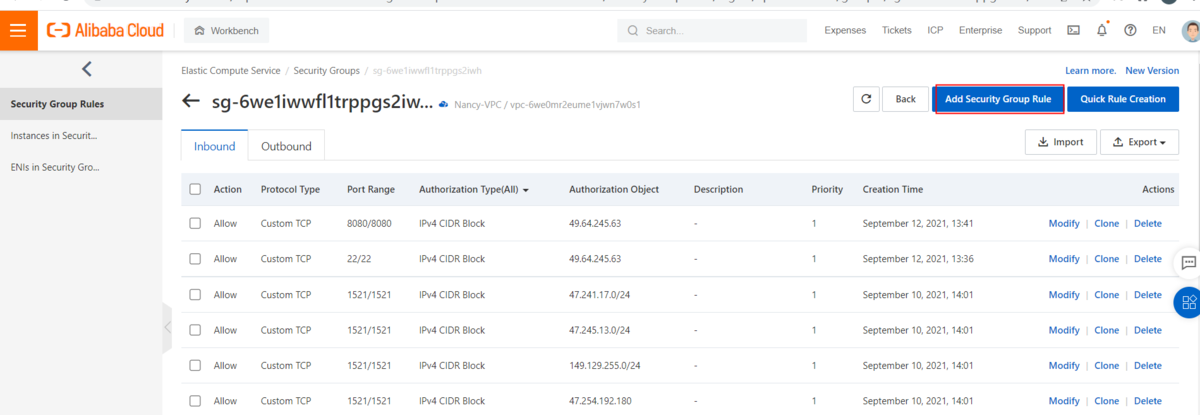Open the Cloud Shell icon in header
Screen dimensions: 1200x415
coord(1073,31)
